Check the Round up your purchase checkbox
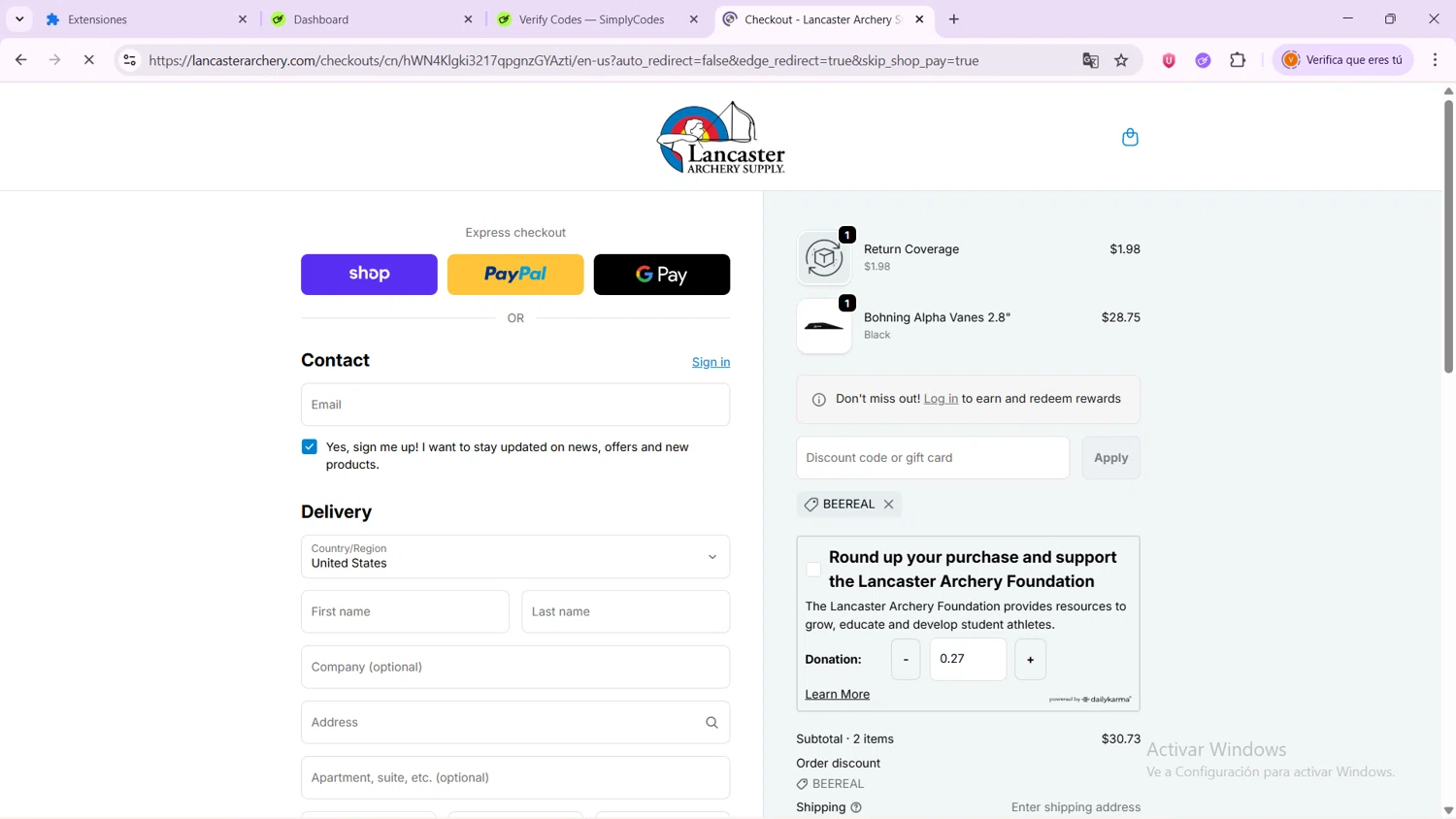Viewport: 1456px width, 819px height. click(x=813, y=570)
